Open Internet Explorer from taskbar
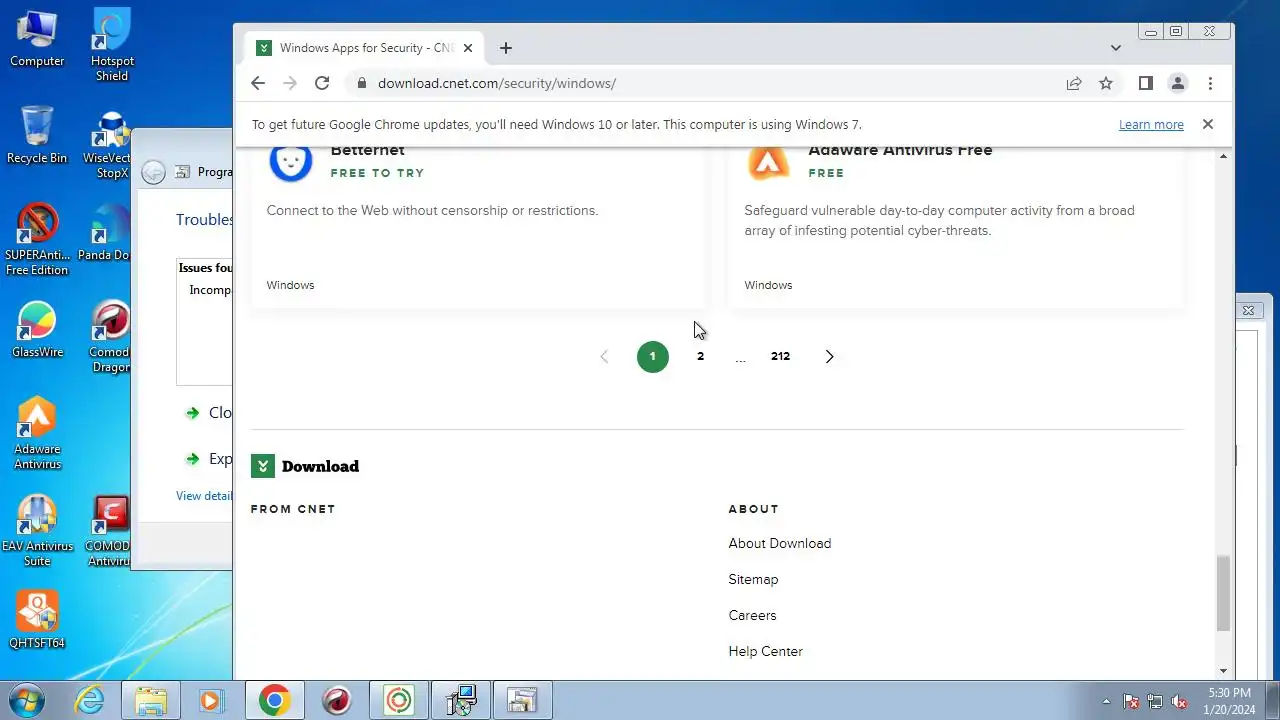The width and height of the screenshot is (1280, 720). (90, 700)
